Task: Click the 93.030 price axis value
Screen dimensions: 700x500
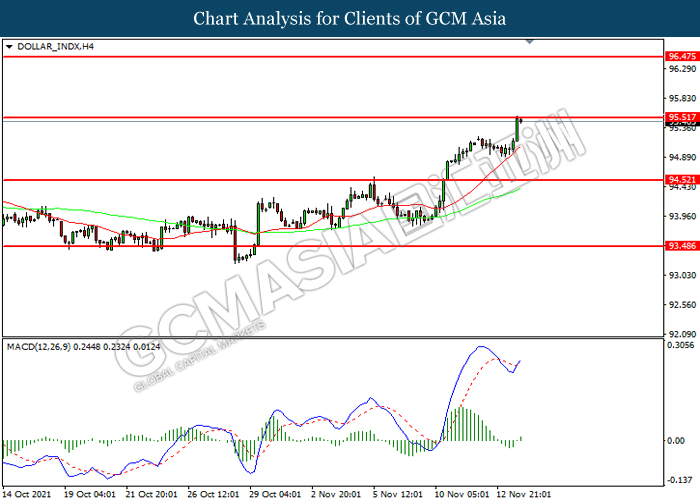Action: tap(682, 275)
